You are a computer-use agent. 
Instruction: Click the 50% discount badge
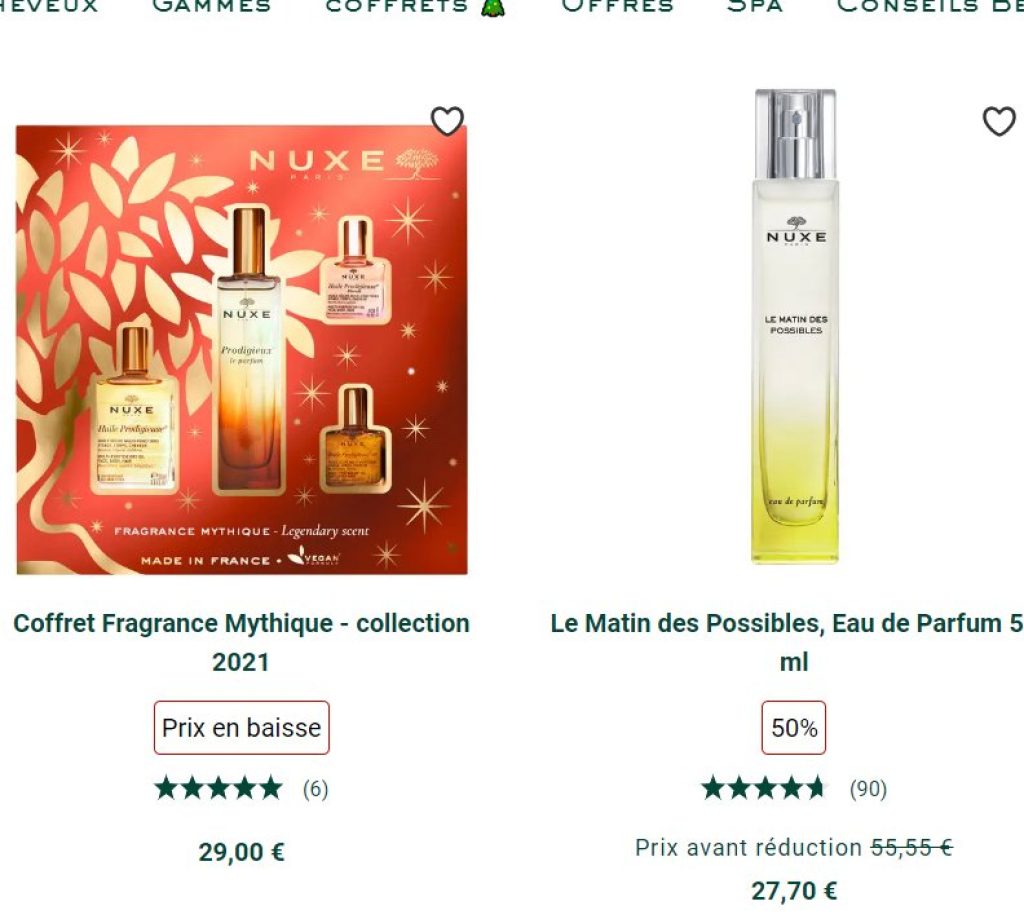[x=794, y=728]
